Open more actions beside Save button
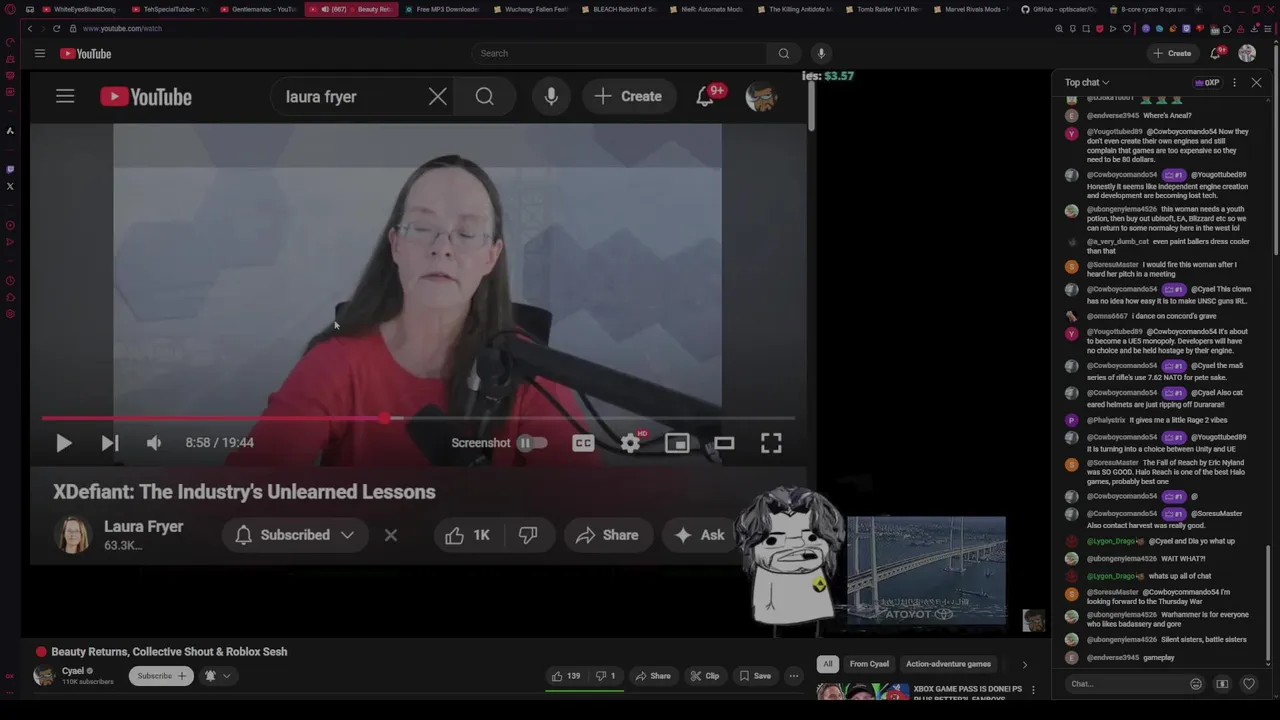Viewport: 1280px width, 720px height. click(x=794, y=676)
